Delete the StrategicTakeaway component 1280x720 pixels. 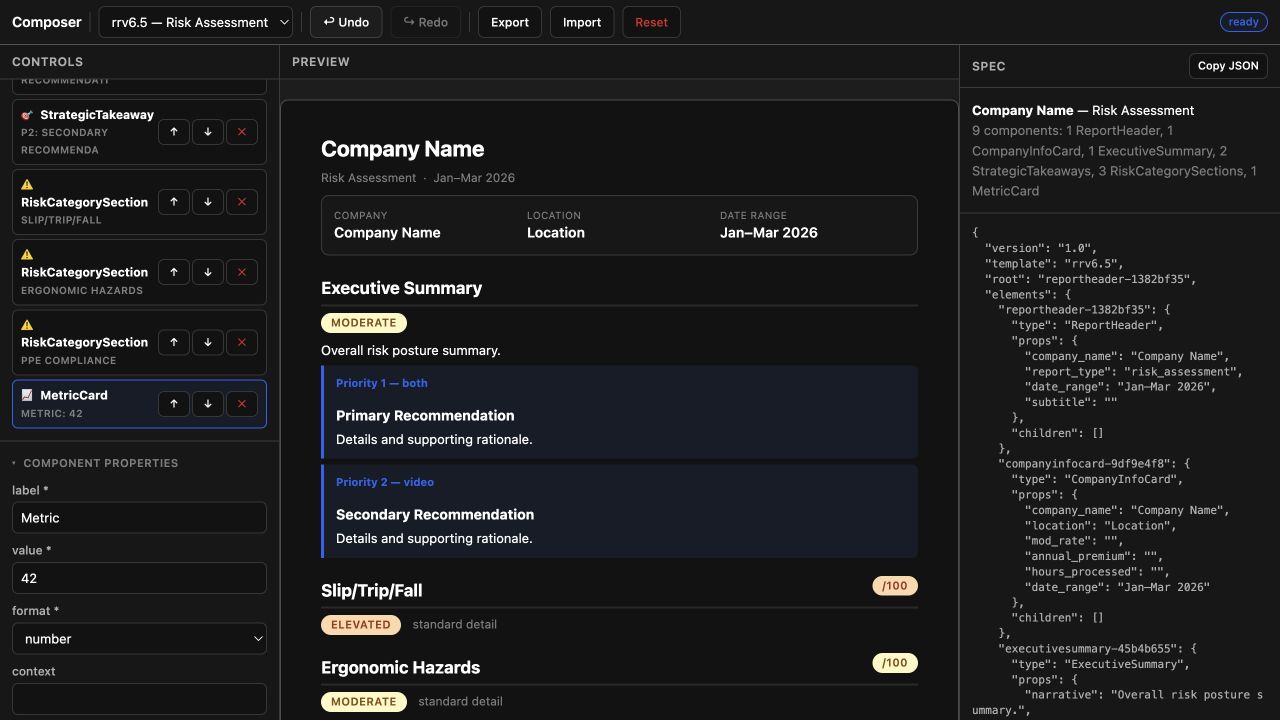coord(242,132)
